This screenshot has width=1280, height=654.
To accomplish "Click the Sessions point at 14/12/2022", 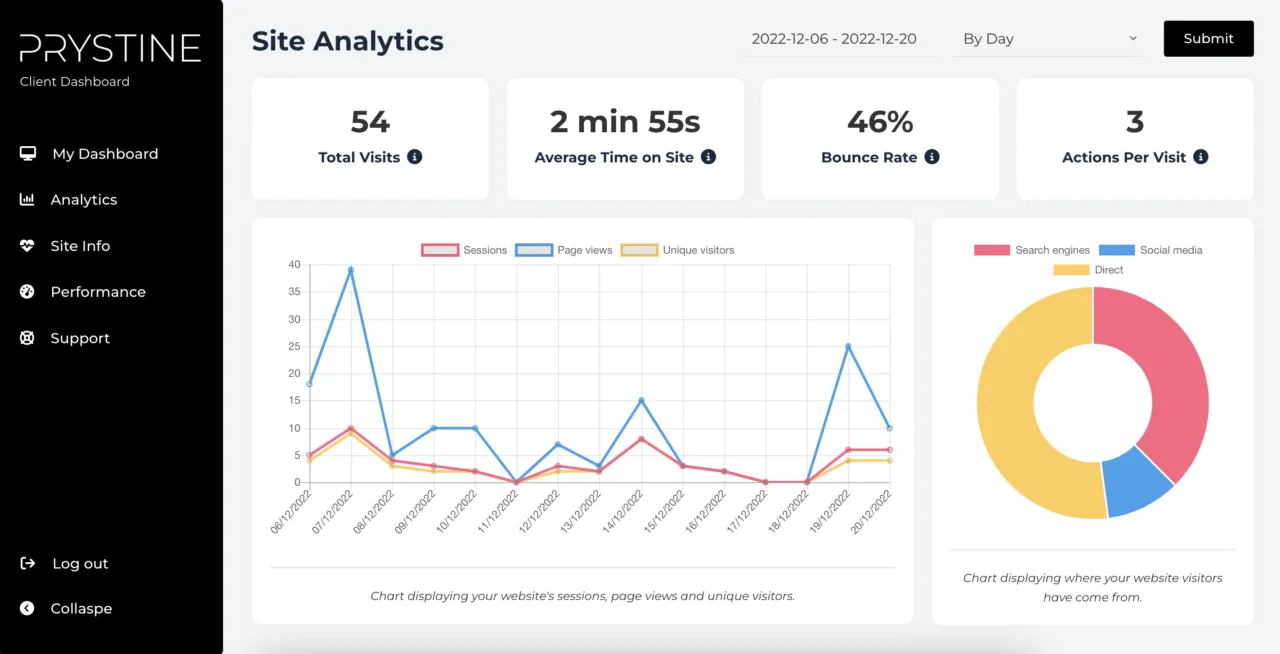I will pyautogui.click(x=641, y=439).
